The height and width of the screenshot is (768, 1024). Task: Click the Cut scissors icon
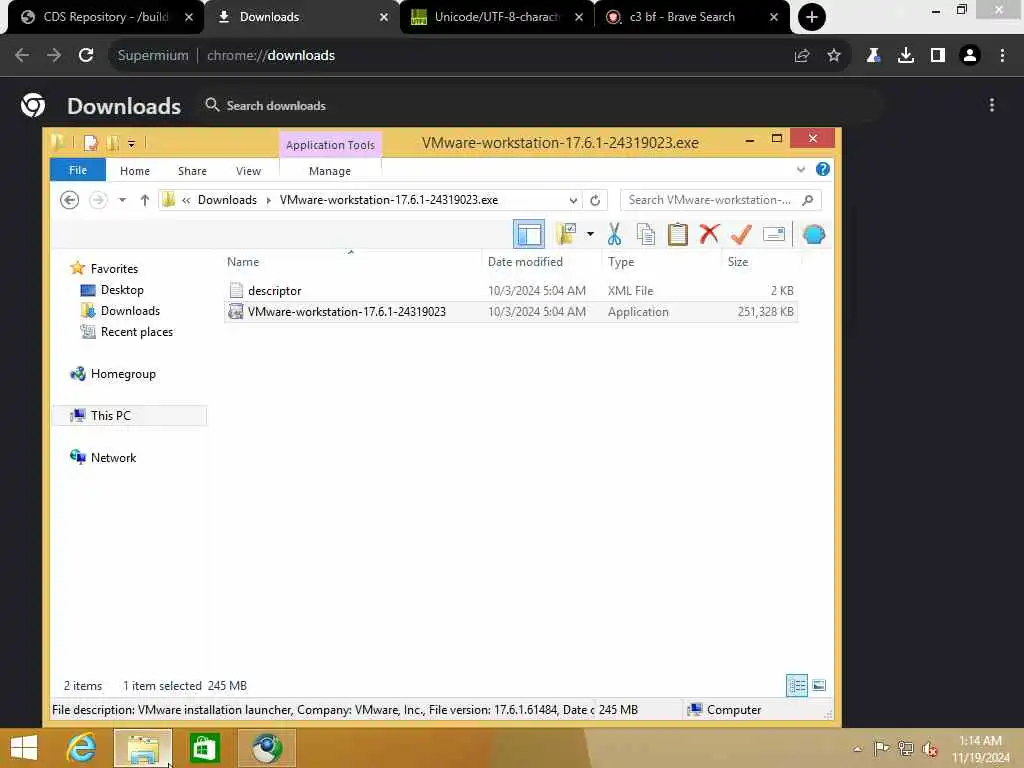tap(614, 234)
